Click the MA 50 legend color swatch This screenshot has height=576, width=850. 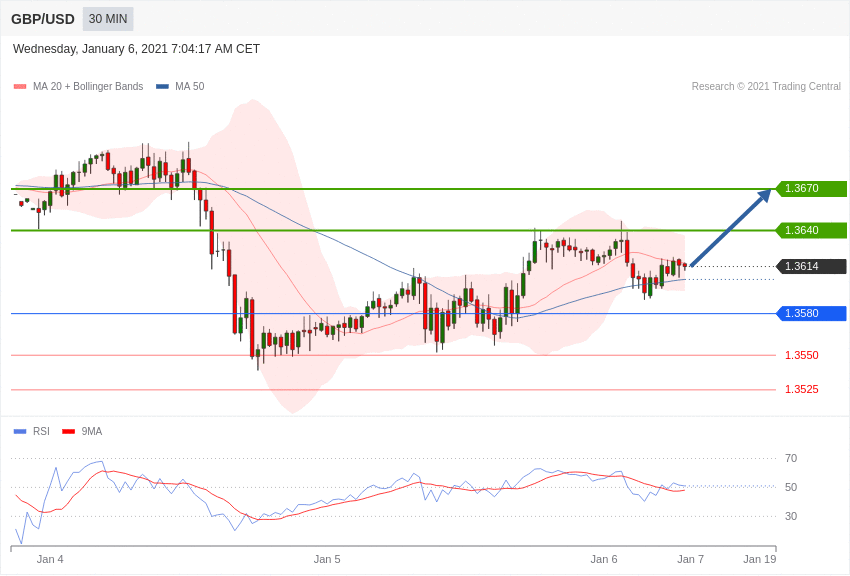tap(163, 87)
